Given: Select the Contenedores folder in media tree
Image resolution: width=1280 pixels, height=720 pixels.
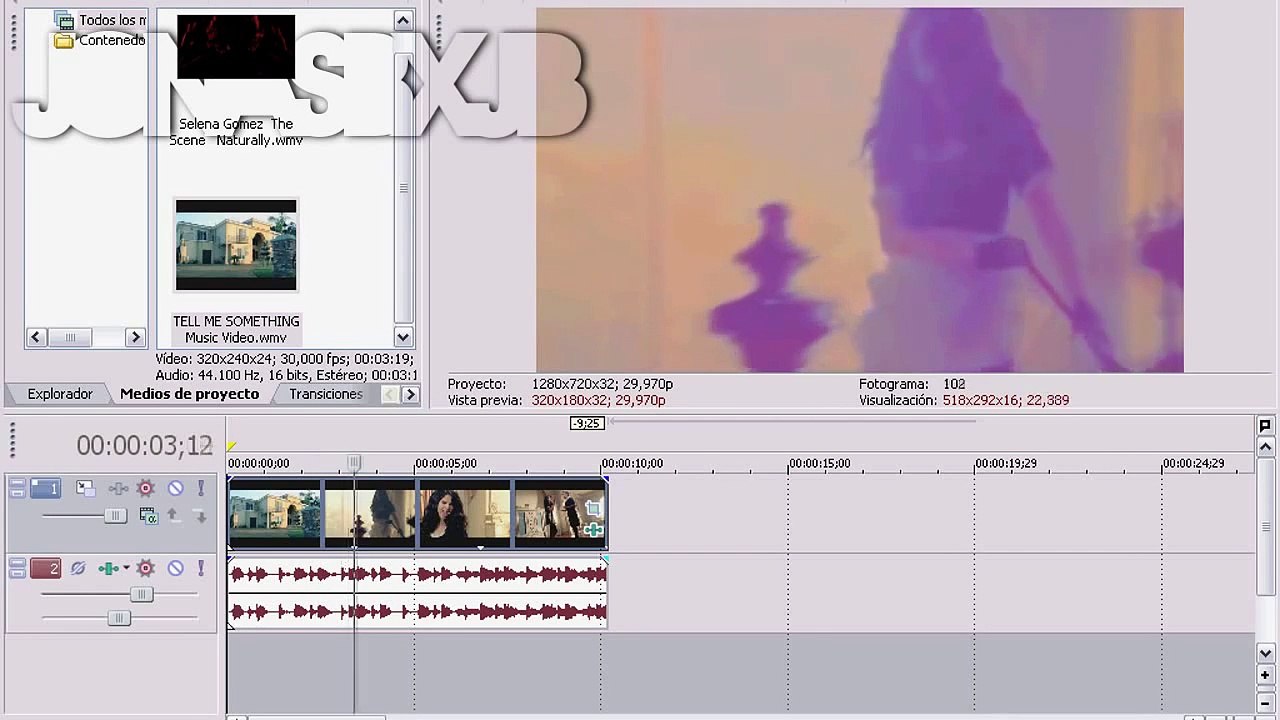Looking at the screenshot, I should (101, 40).
